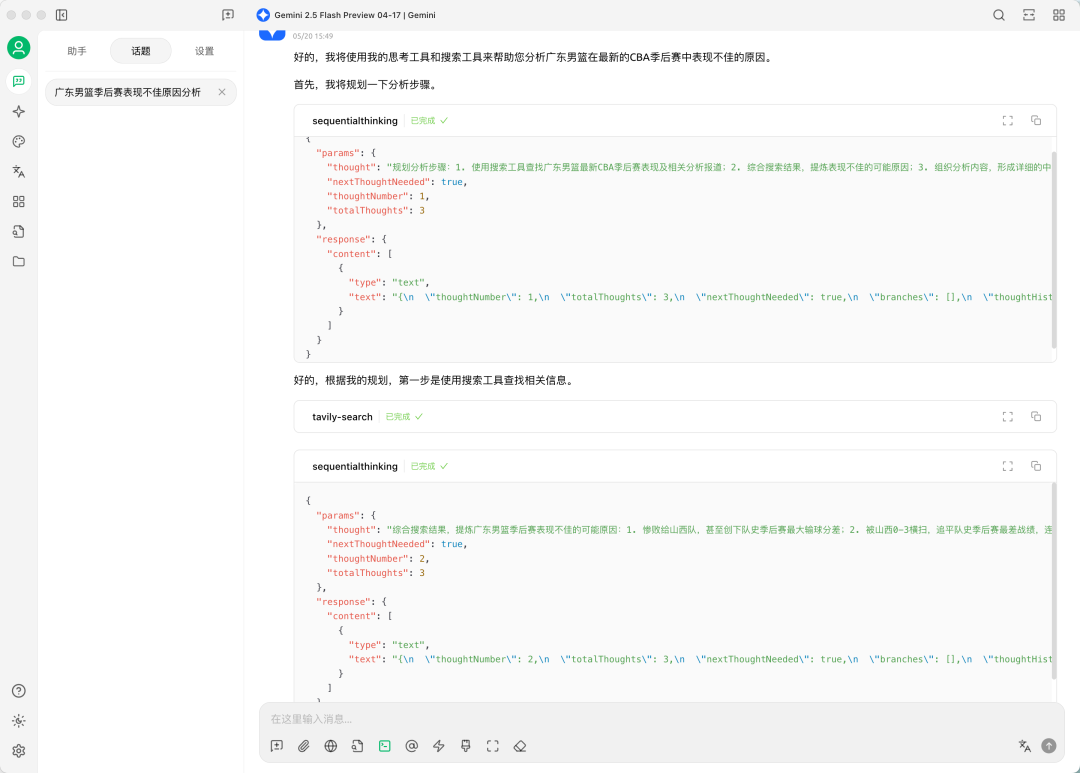
Task: Copy the tavily-search tool result
Action: pos(1036,417)
